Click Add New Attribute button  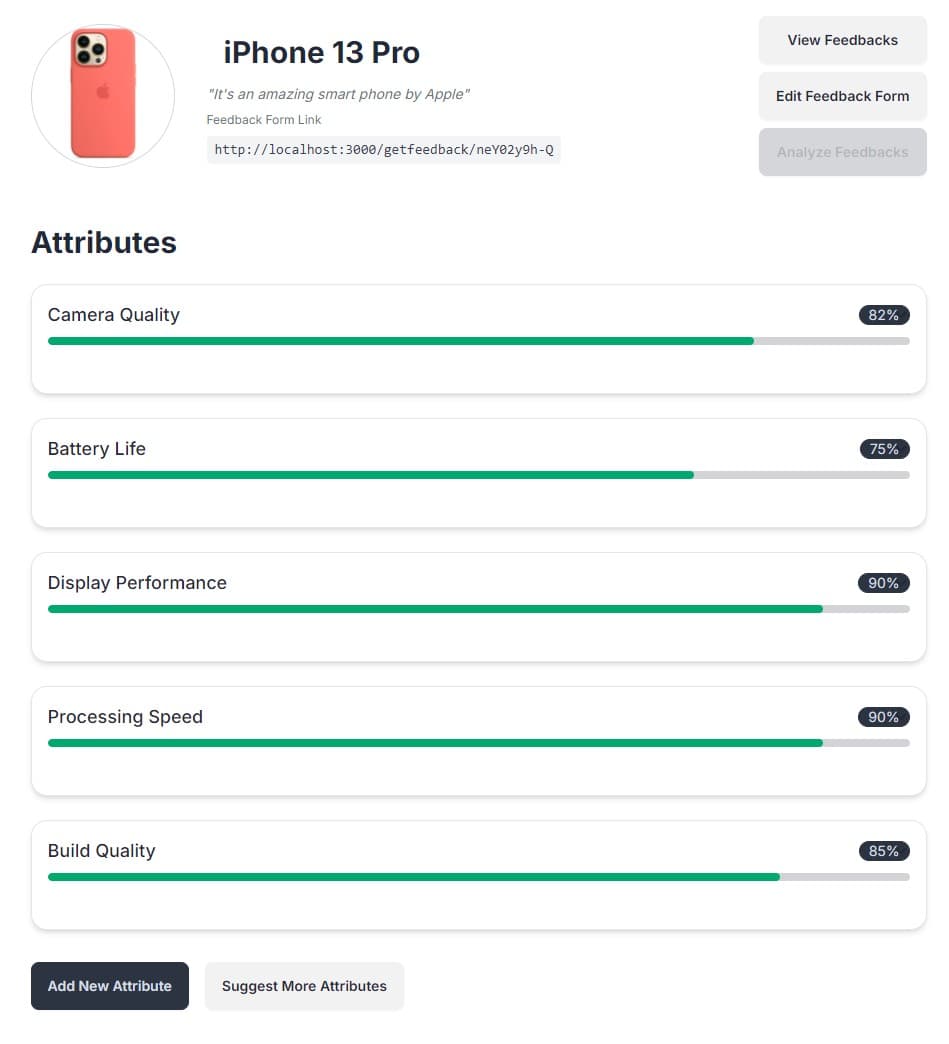coord(110,985)
